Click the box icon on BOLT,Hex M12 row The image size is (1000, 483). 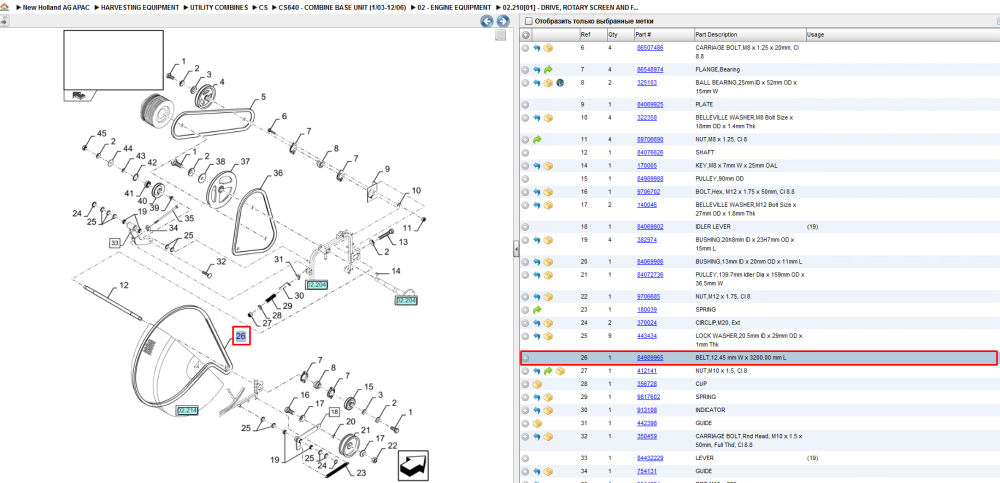coord(548,192)
